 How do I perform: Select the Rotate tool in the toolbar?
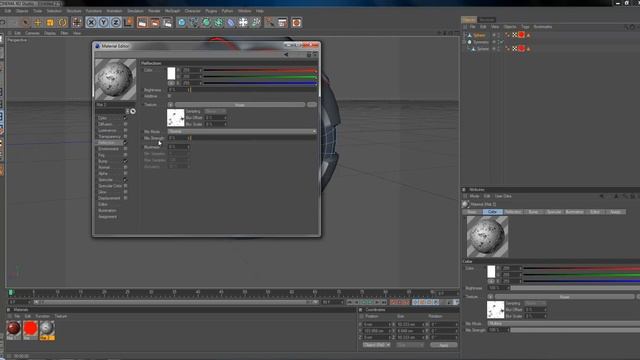coord(62,22)
